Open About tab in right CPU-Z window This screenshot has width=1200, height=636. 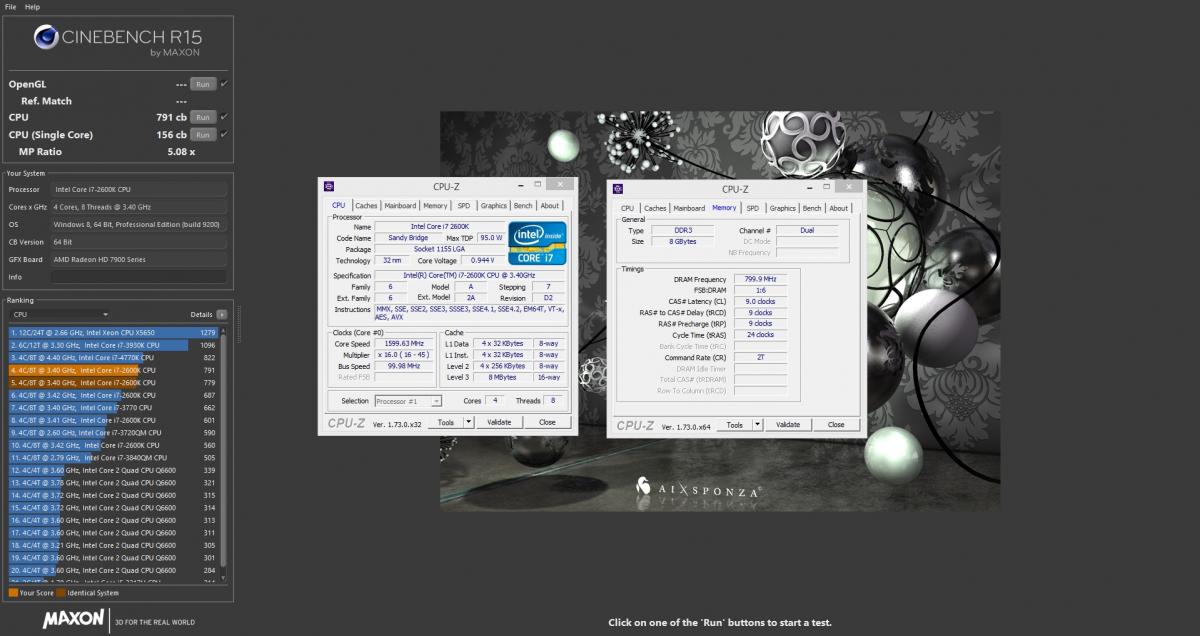(x=838, y=208)
